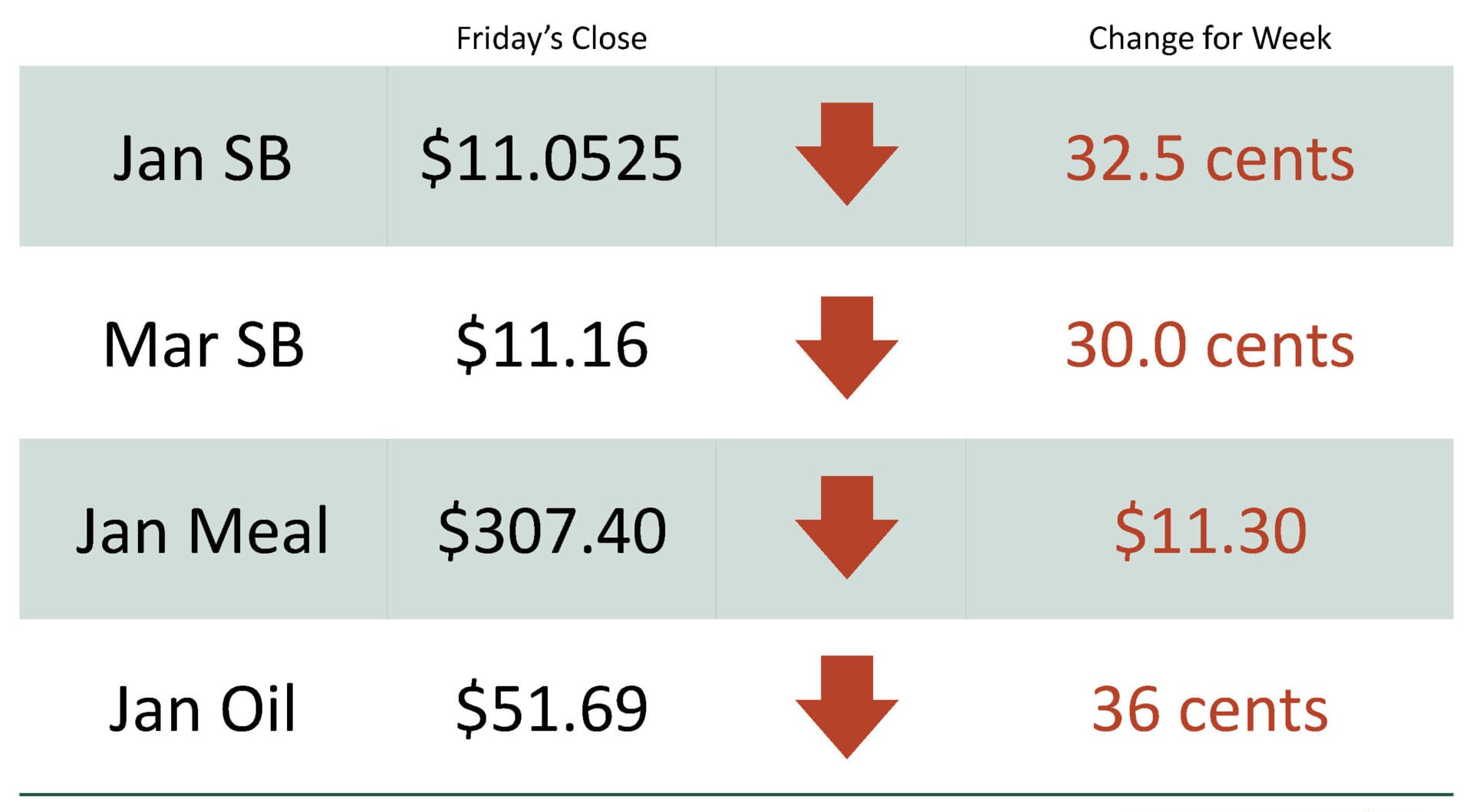
Task: Pick the $51.69 closing price
Action: click(551, 708)
